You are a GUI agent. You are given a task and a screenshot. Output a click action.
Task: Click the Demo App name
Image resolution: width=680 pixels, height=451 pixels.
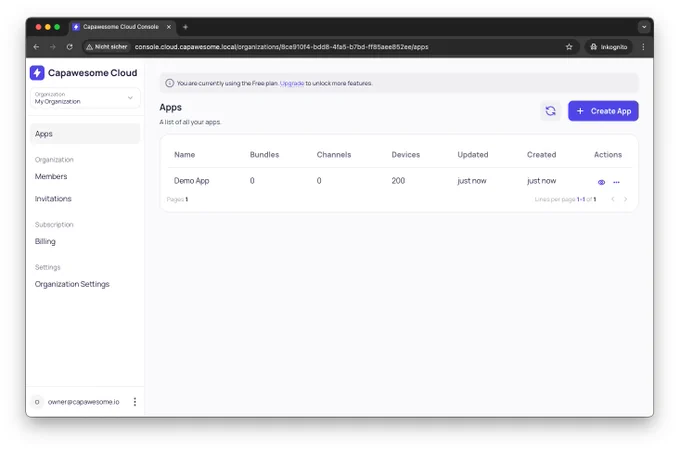click(191, 181)
